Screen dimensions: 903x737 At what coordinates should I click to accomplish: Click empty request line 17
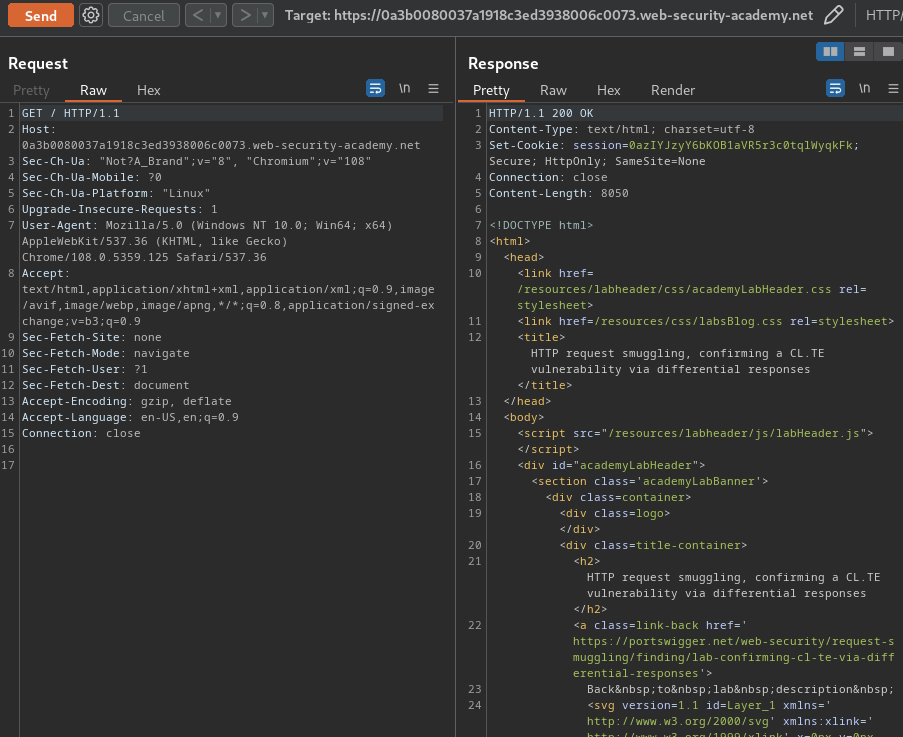pos(230,465)
